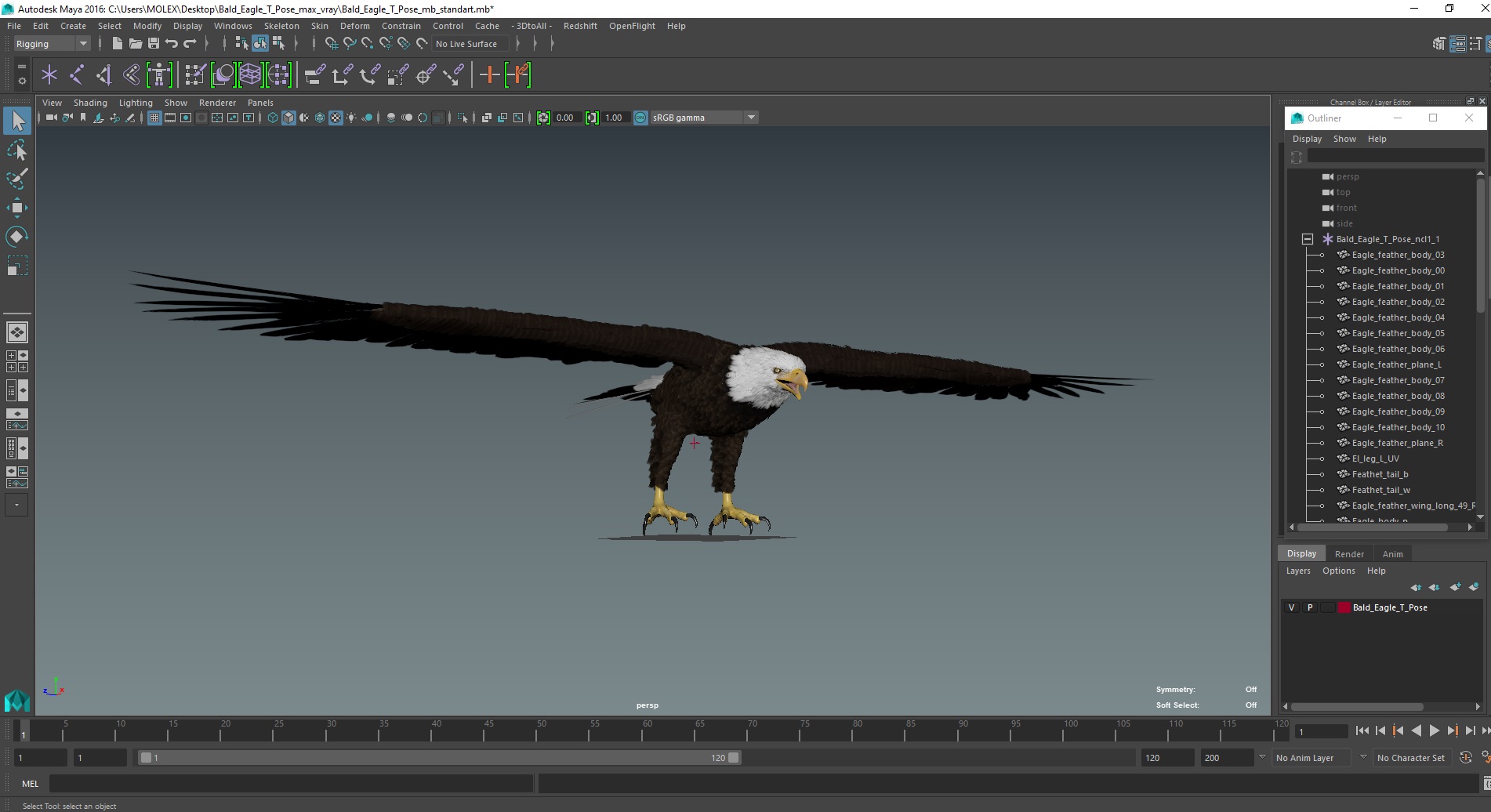Open shelf options gear menu
This screenshot has height=812, width=1491.
click(x=22, y=81)
